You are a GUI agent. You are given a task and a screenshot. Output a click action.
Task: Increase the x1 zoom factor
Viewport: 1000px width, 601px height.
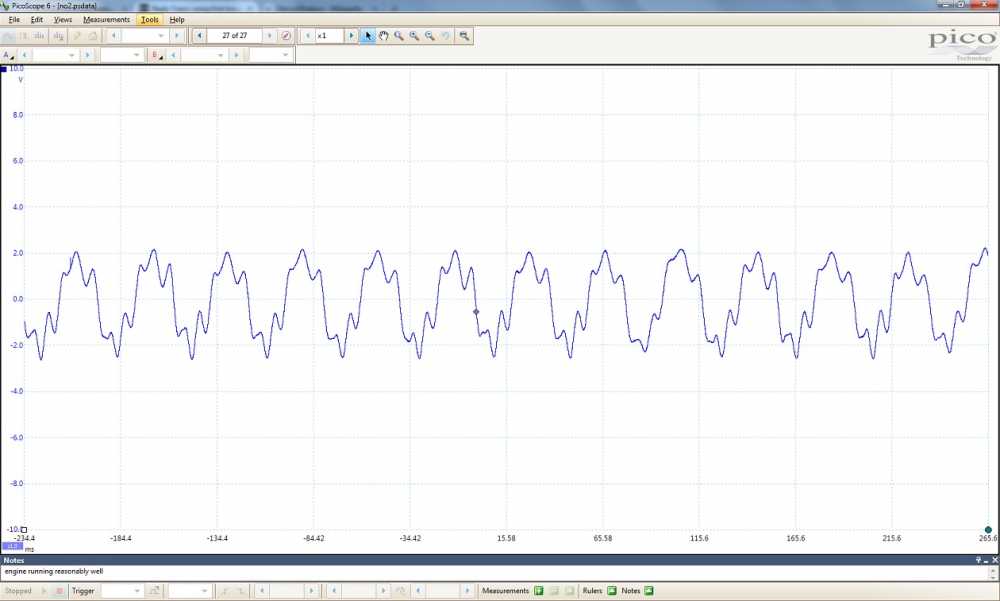point(351,35)
